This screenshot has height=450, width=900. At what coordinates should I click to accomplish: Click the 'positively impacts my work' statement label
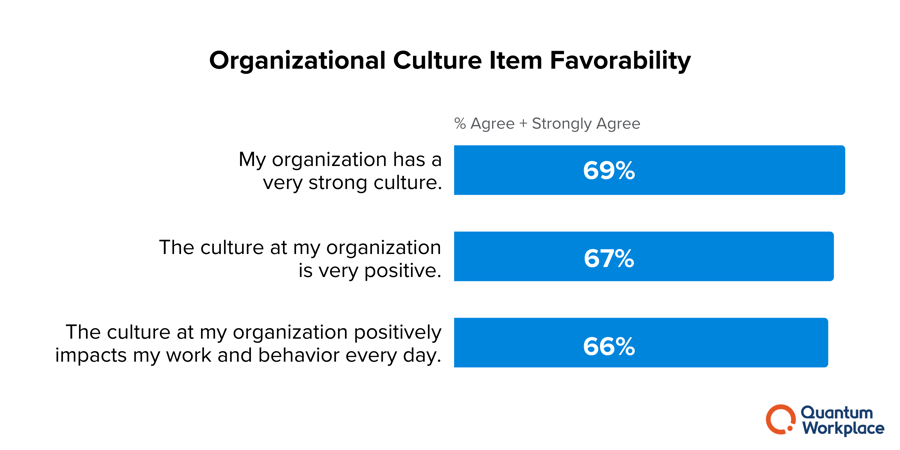(248, 344)
